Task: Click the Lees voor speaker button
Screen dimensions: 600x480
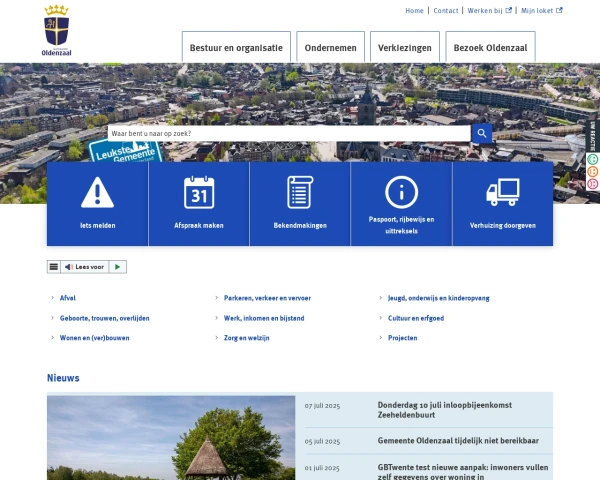Action: pyautogui.click(x=85, y=267)
